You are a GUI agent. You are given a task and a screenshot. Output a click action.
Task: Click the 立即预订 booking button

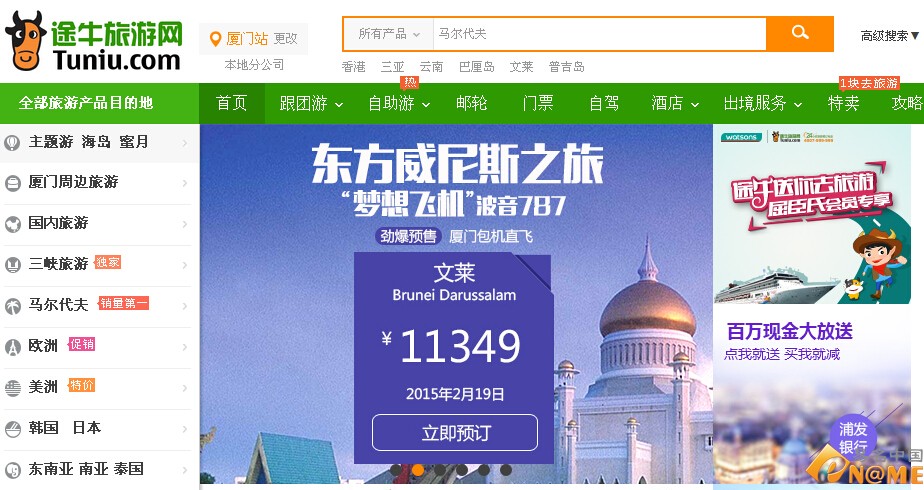coord(455,433)
